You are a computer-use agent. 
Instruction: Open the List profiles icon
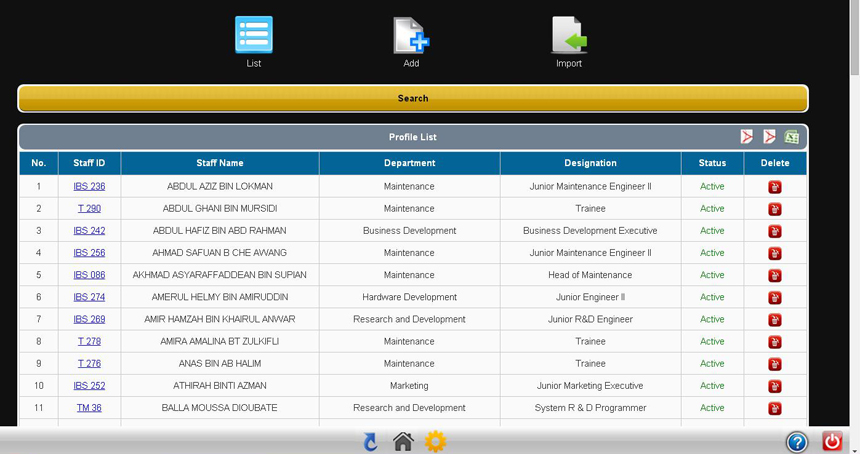(253, 36)
